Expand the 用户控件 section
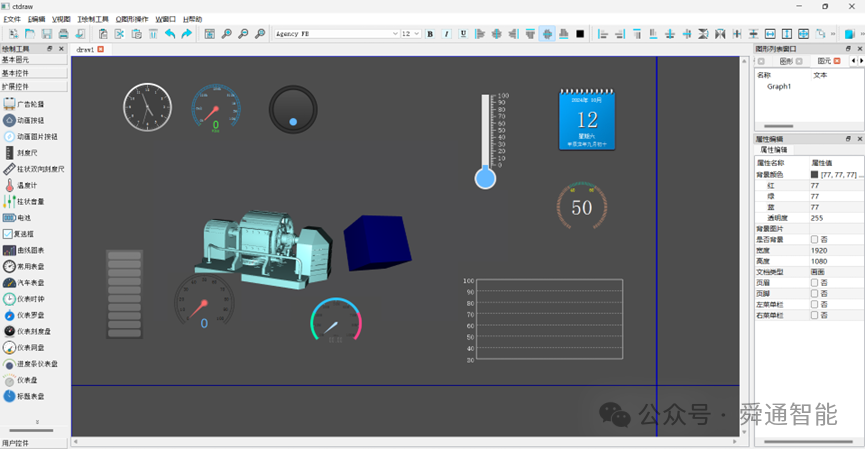 [x=34, y=443]
